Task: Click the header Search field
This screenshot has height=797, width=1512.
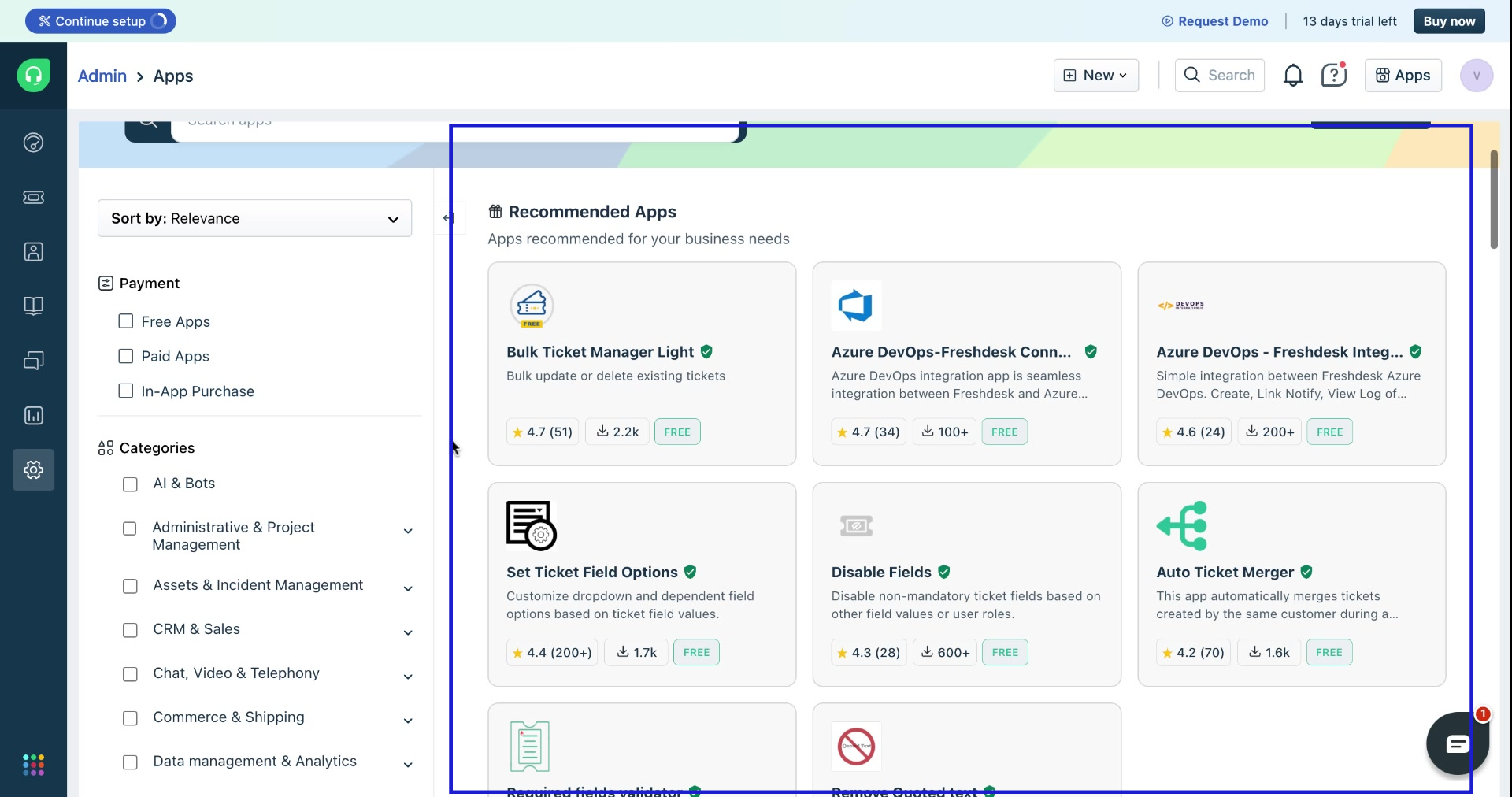Action: (1220, 76)
